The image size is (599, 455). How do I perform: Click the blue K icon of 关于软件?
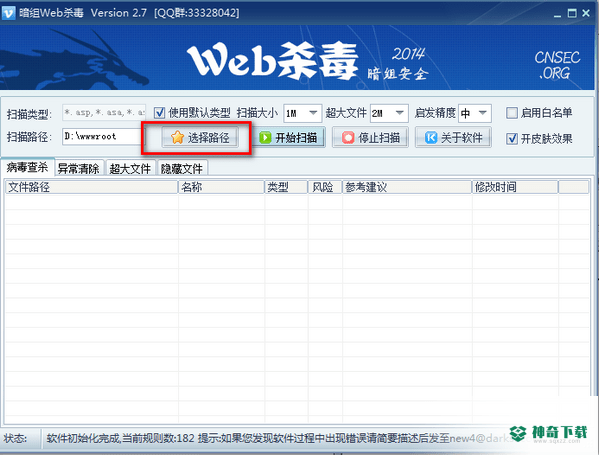(x=431, y=138)
